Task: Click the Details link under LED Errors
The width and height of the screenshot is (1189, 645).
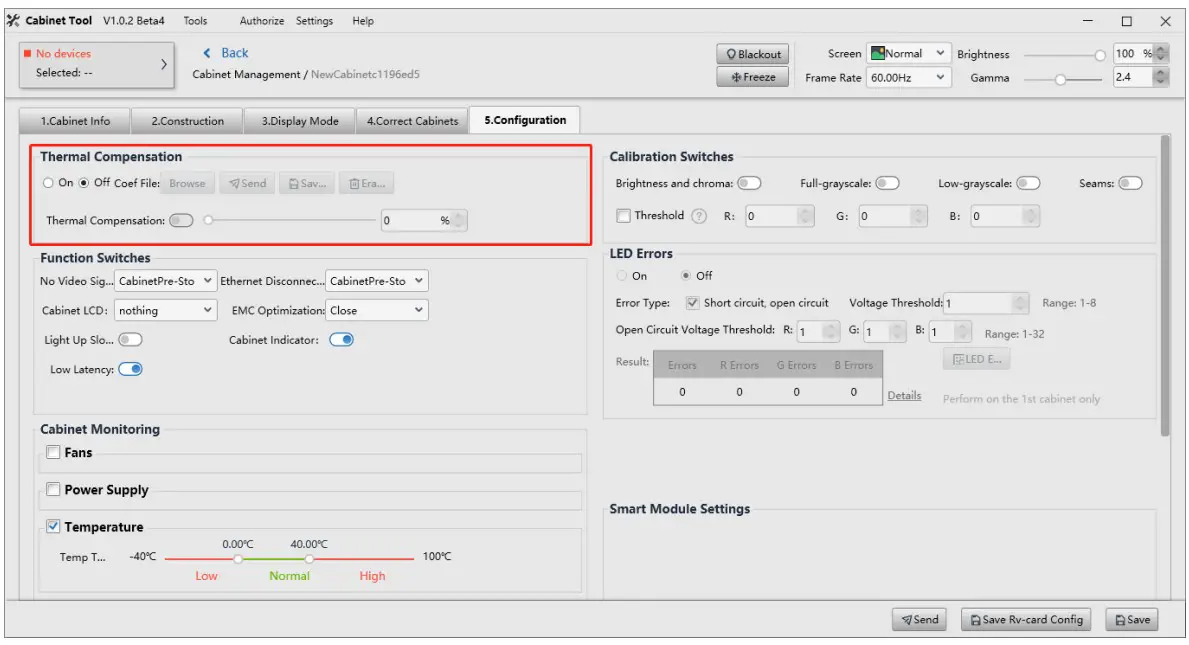Action: (x=904, y=396)
